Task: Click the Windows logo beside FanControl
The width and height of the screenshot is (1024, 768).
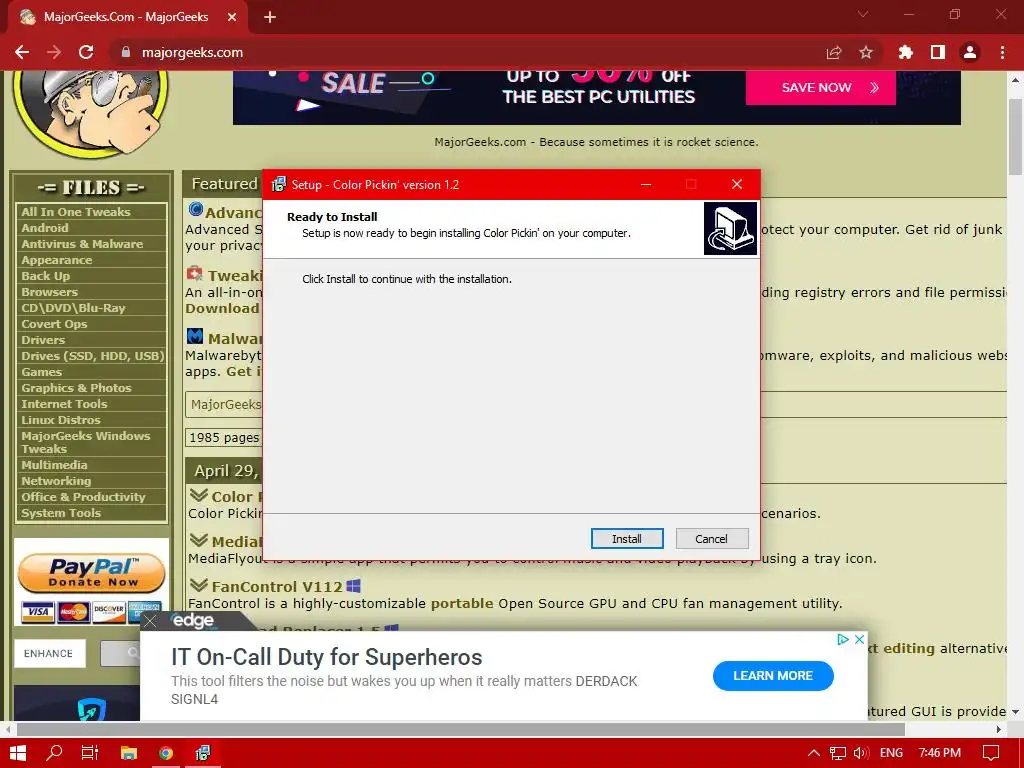Action: tap(353, 586)
